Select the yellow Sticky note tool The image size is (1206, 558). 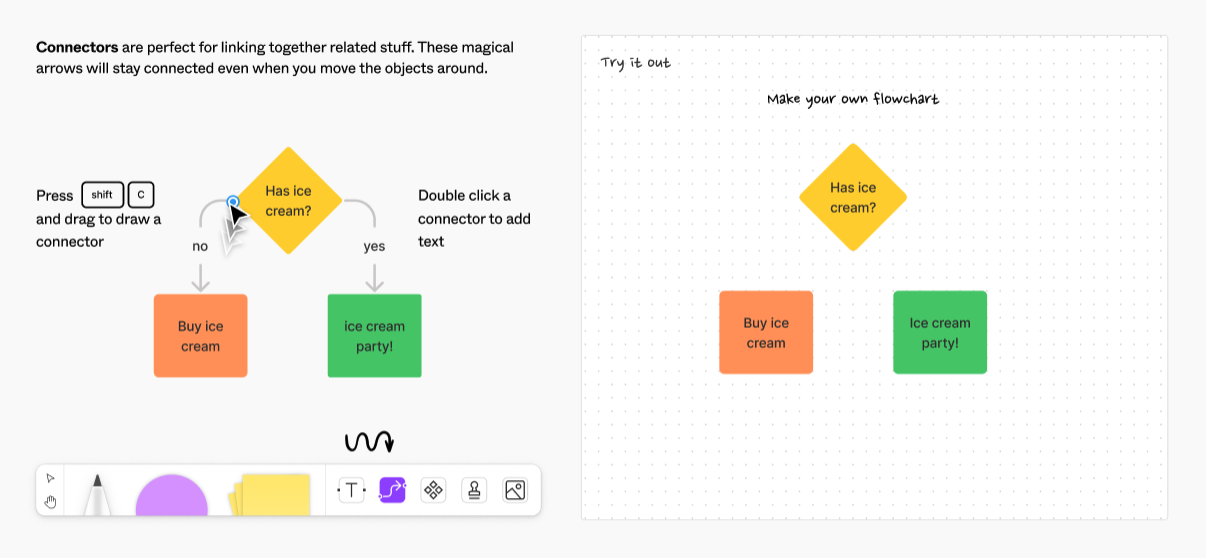270,494
